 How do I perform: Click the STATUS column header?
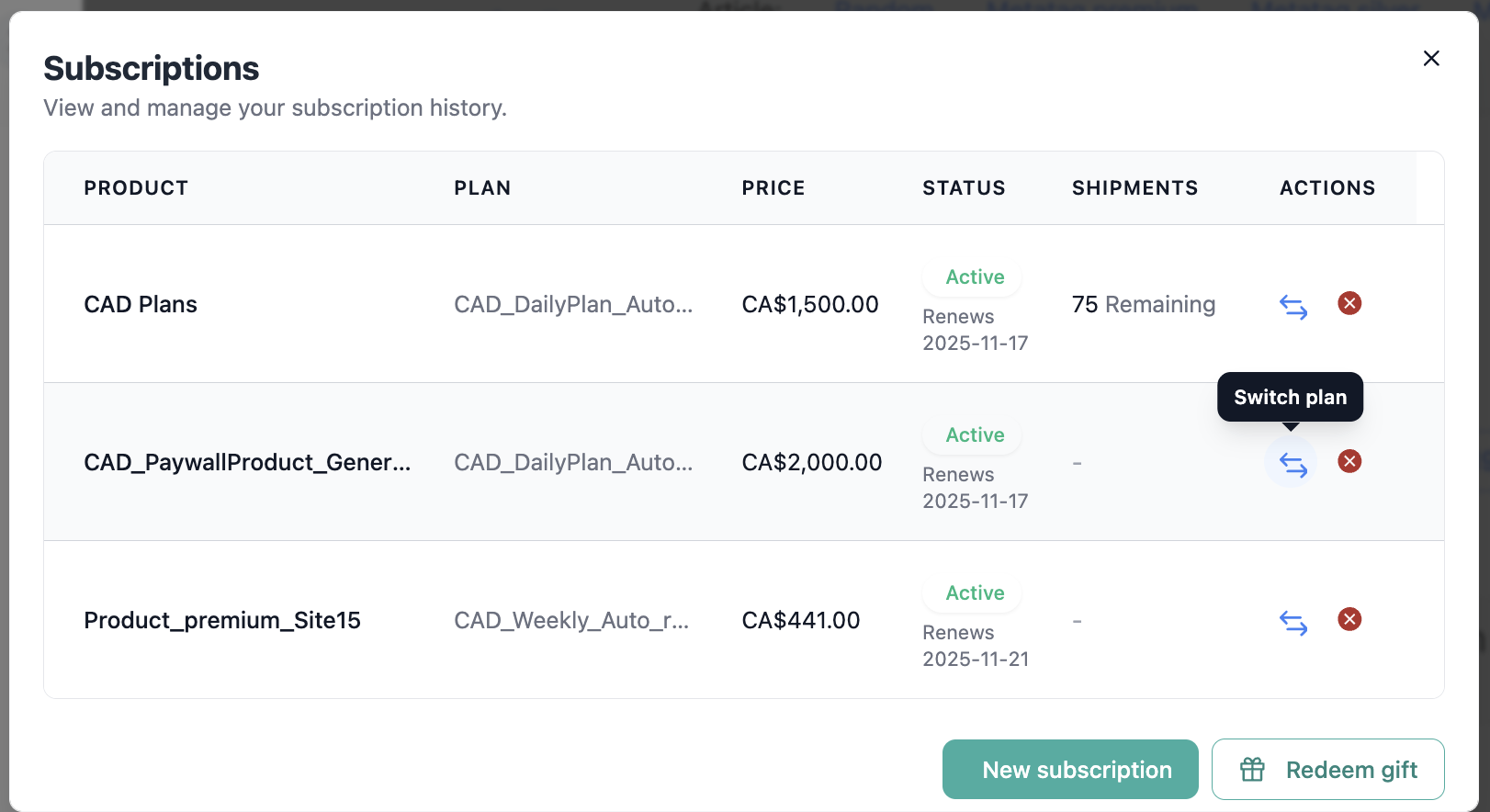click(964, 188)
